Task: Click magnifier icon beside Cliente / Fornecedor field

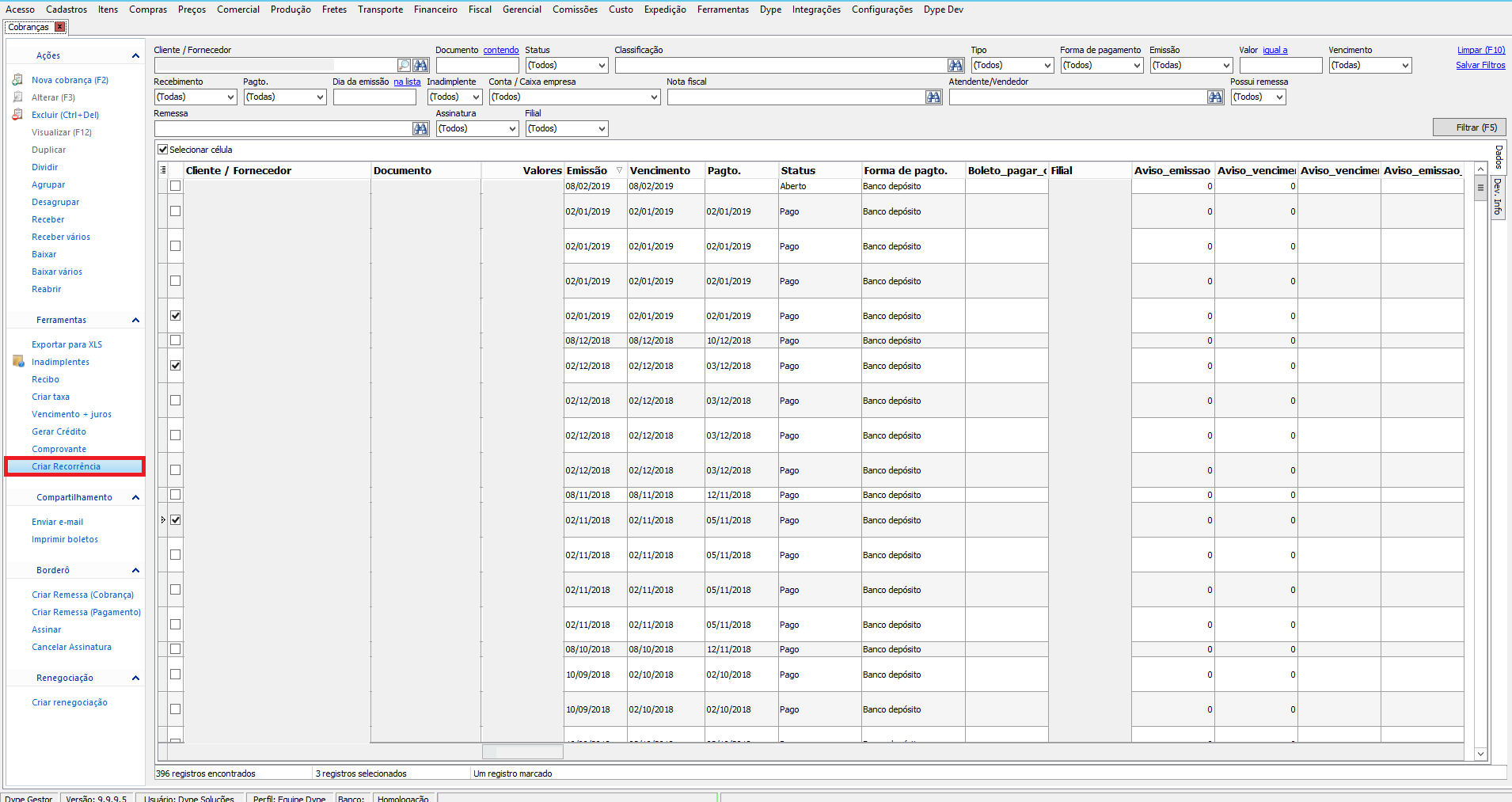Action: tap(404, 65)
